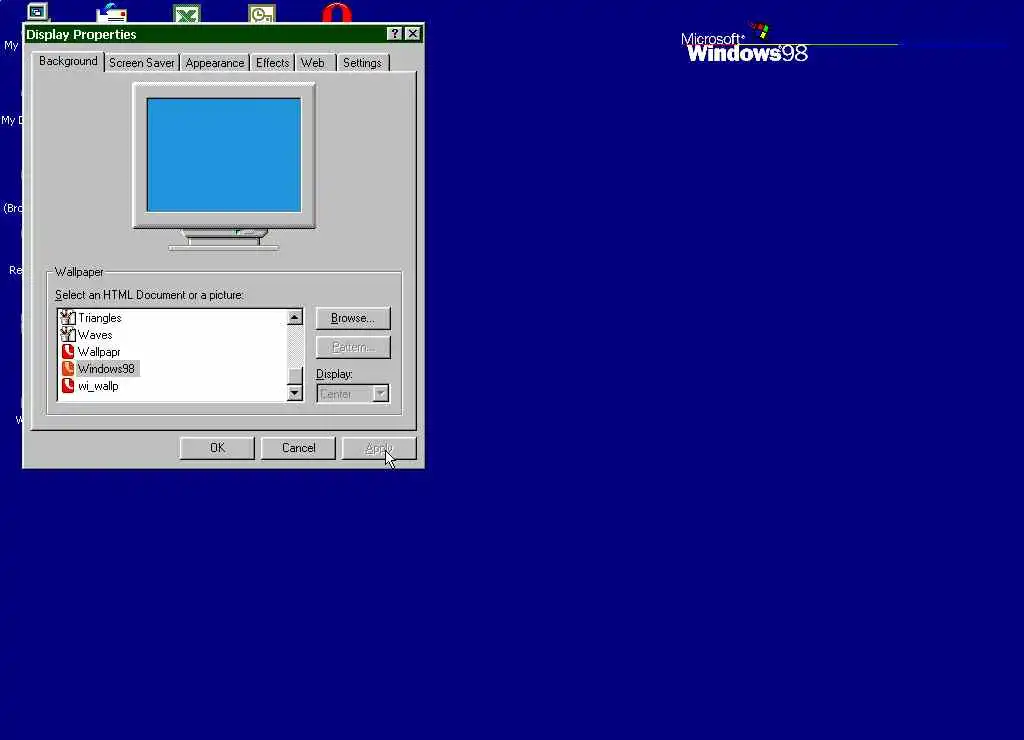Viewport: 1024px width, 740px height.
Task: Select the Triangles wallpaper entry
Action: [99, 318]
